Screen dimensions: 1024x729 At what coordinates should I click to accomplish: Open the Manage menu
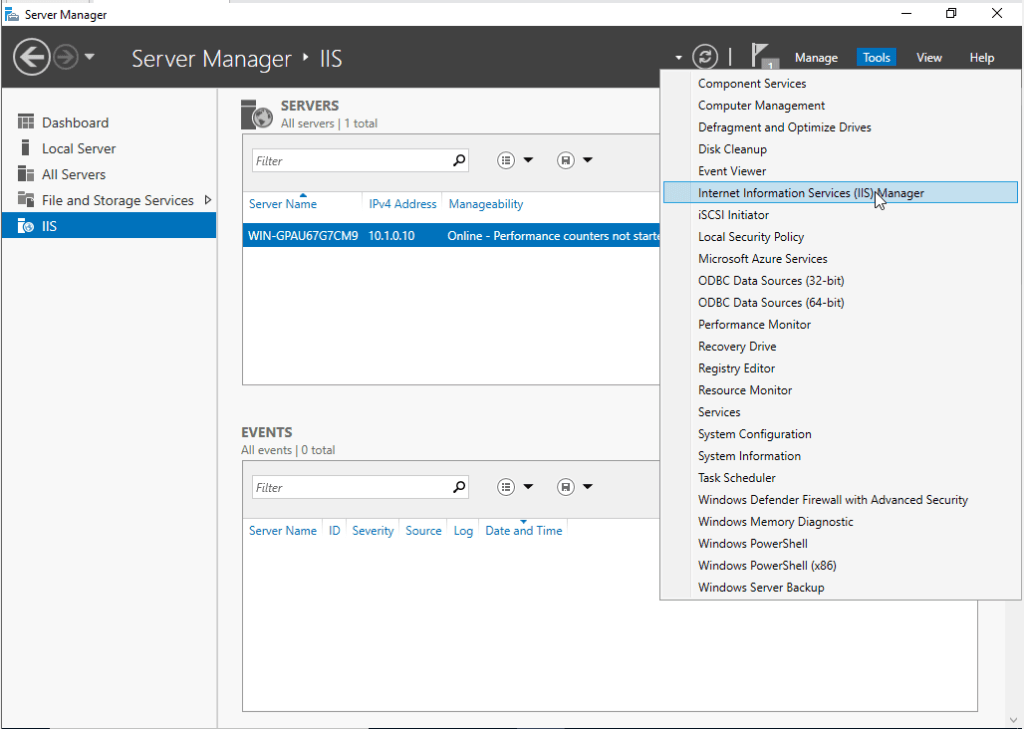click(816, 57)
